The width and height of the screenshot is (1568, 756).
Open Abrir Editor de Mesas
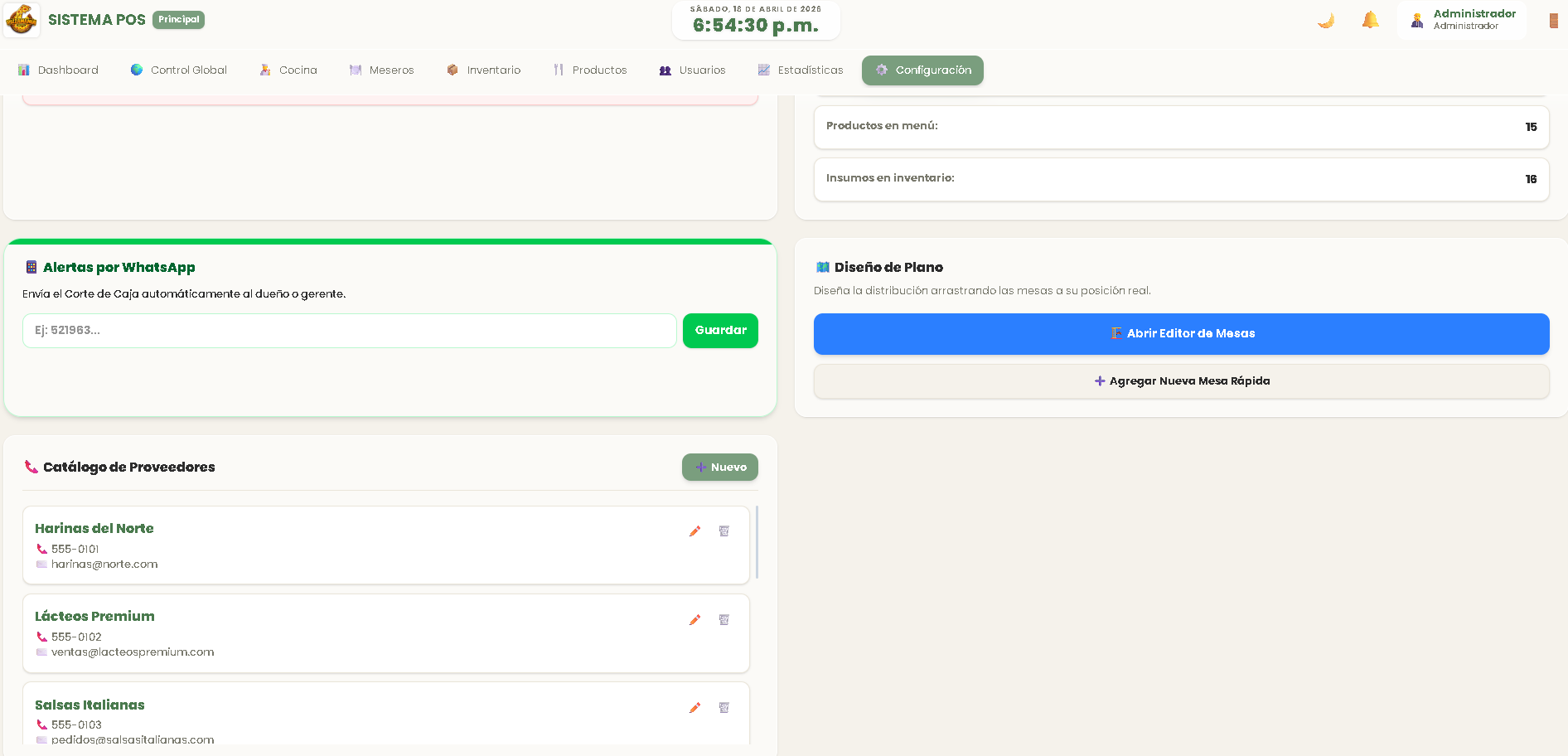[1182, 333]
